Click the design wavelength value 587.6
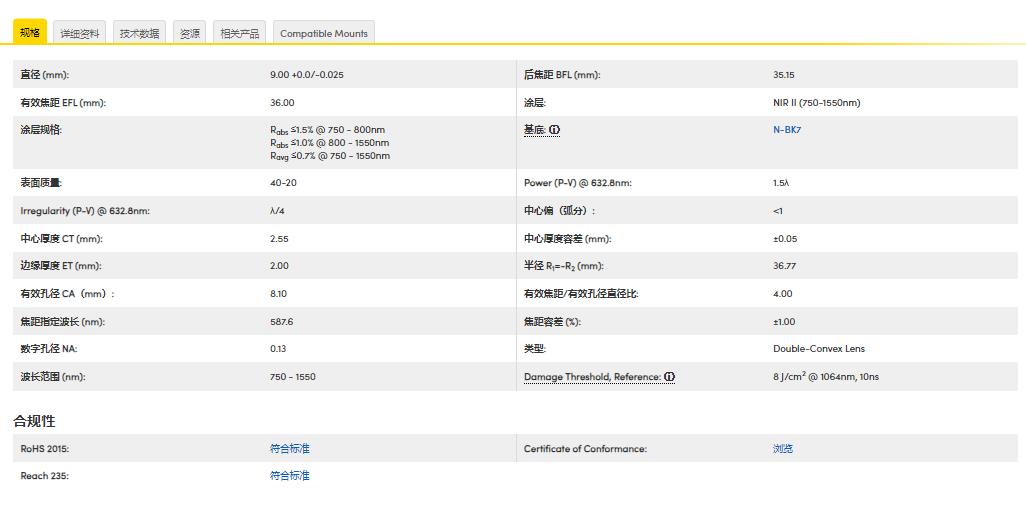 281,322
